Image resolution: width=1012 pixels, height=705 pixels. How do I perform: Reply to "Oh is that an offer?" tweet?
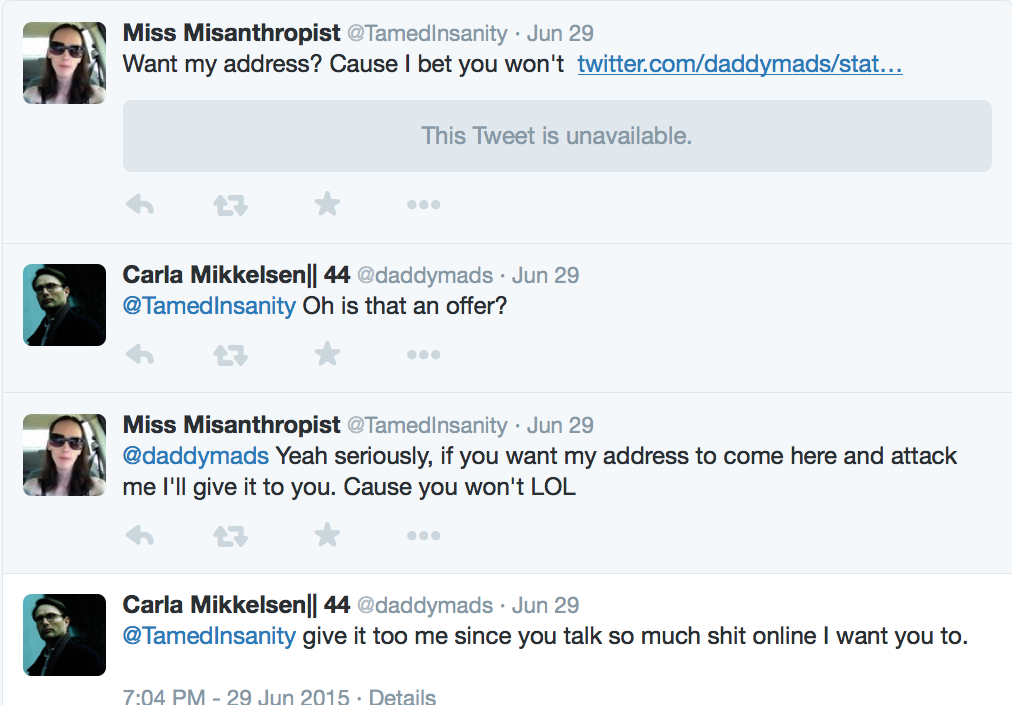pos(140,354)
